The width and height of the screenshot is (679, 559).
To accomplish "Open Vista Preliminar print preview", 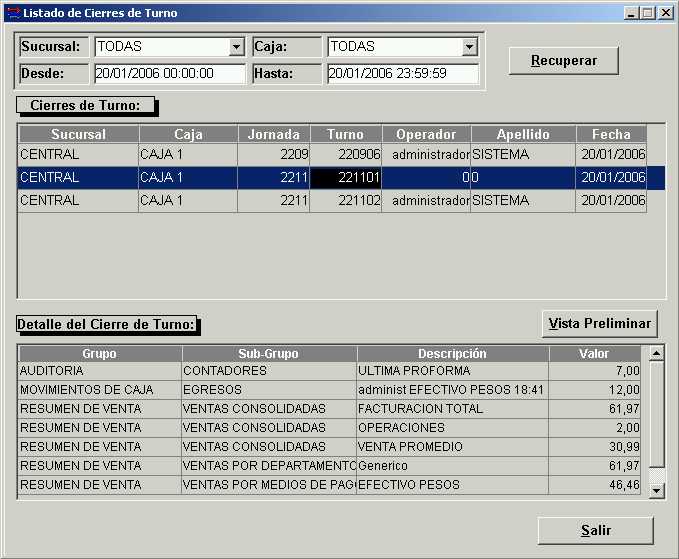I will point(600,323).
